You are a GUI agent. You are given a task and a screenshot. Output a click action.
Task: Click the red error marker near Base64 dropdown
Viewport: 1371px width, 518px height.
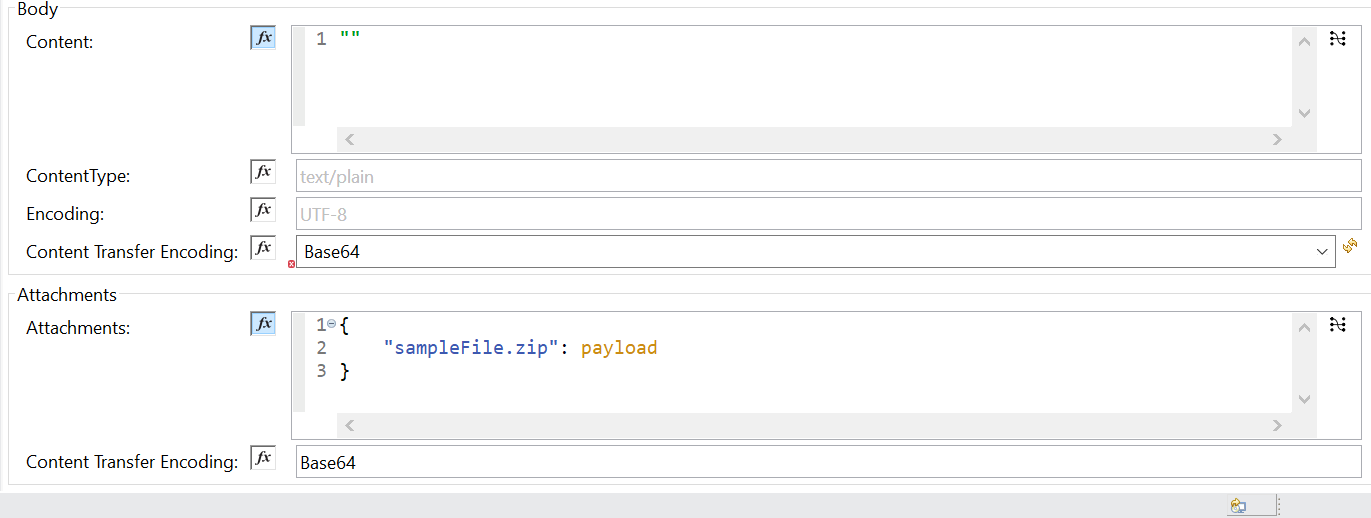click(x=292, y=264)
